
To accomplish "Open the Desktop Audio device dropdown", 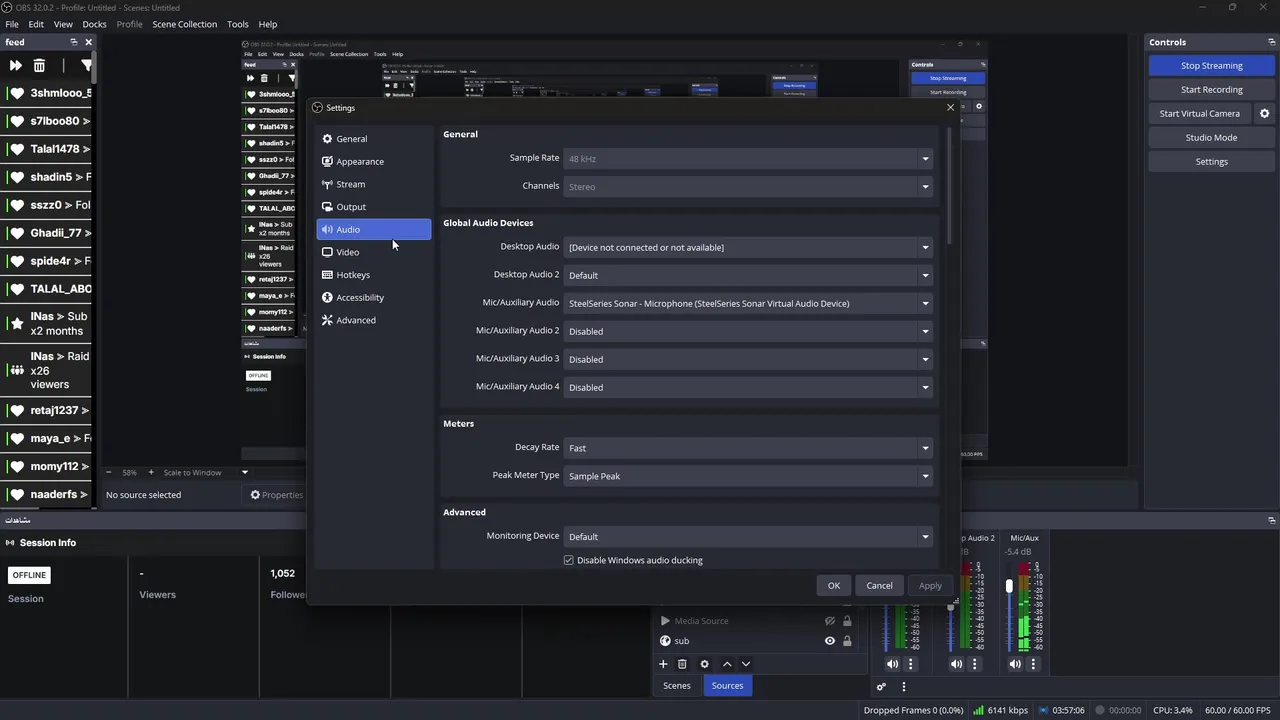I will click(748, 247).
